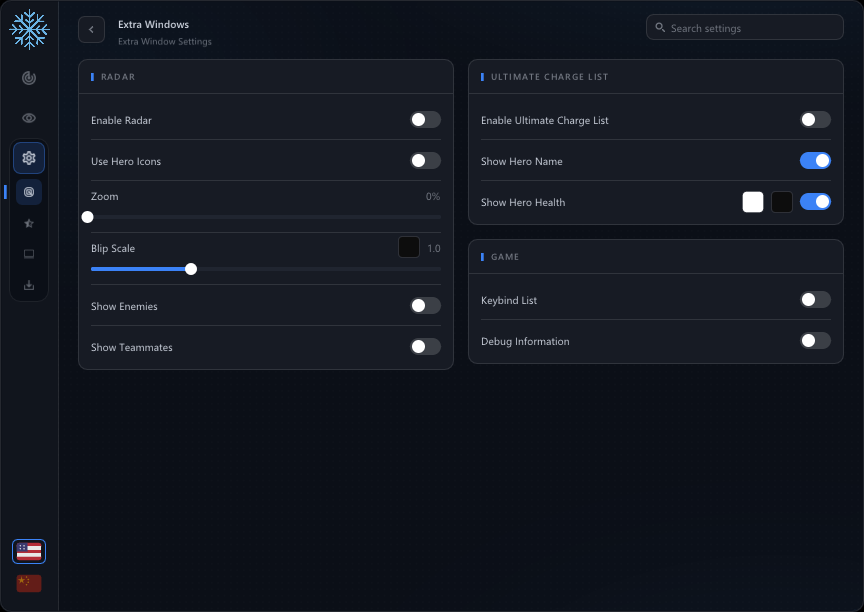Switch language using the US flag

pyautogui.click(x=29, y=551)
